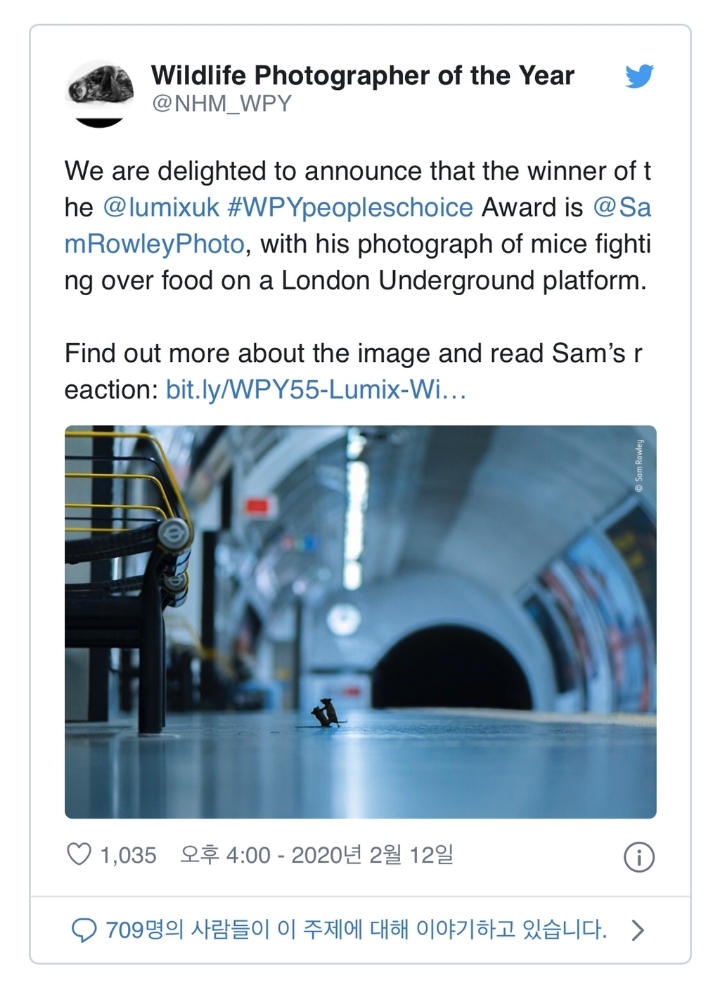Open the Wildlife Photographer of the Year account name
Screen dimensions: 720x985
362,75
